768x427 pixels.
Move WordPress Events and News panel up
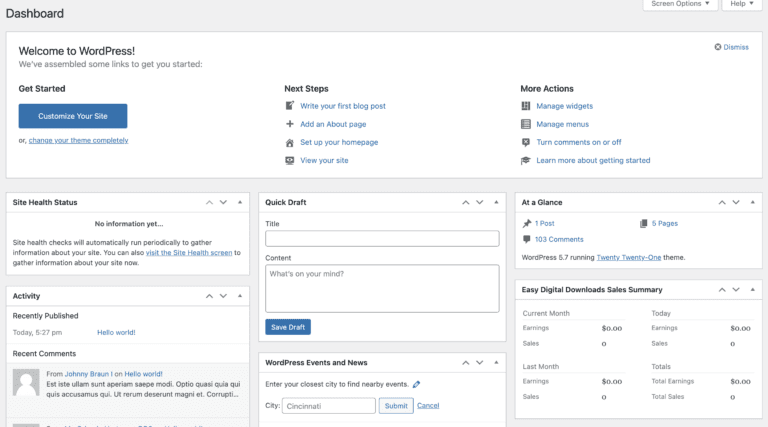[x=466, y=362]
